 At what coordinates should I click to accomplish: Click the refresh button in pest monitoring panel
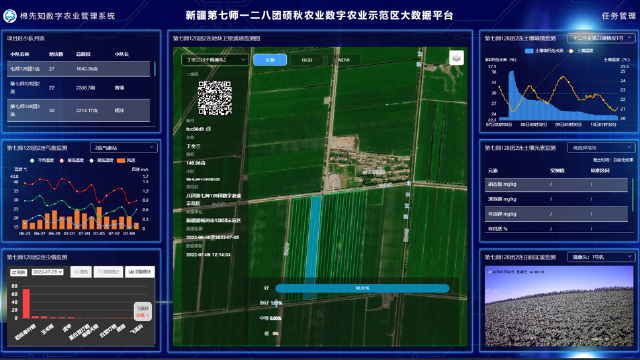pyautogui.click(x=18, y=272)
